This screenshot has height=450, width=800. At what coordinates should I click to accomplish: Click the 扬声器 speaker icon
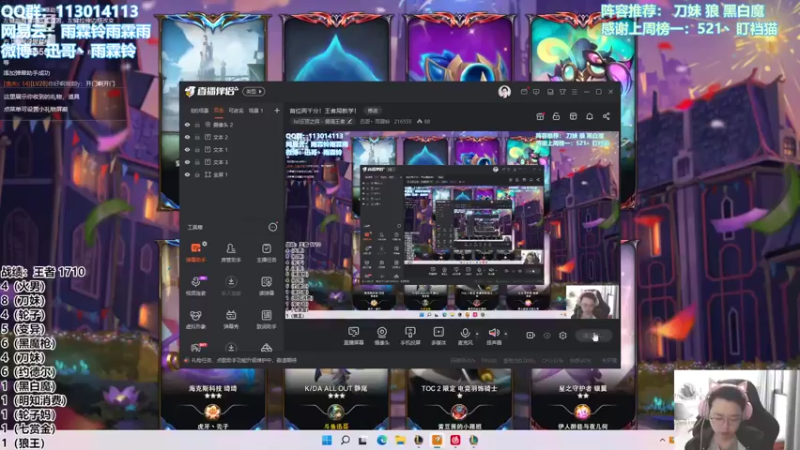[x=493, y=333]
